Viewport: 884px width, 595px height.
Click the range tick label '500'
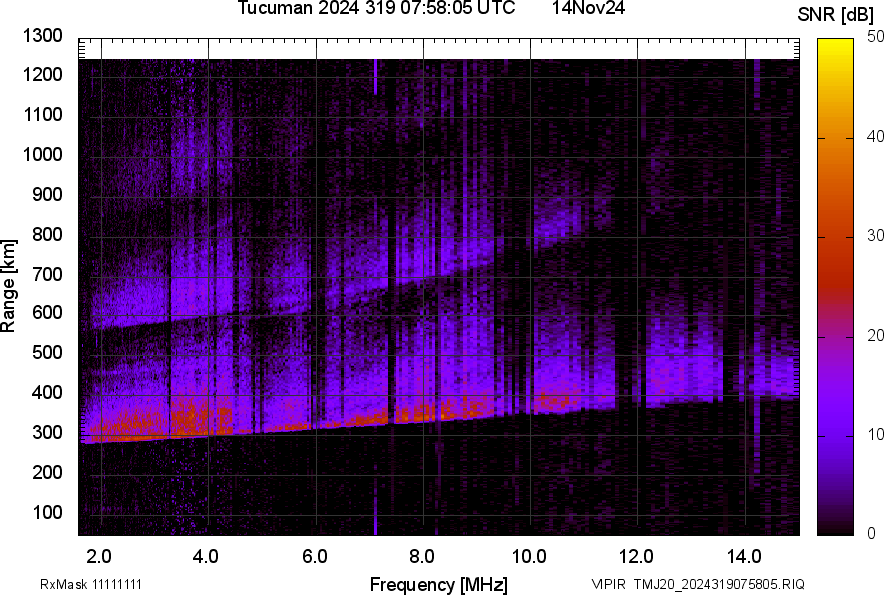tap(47, 352)
